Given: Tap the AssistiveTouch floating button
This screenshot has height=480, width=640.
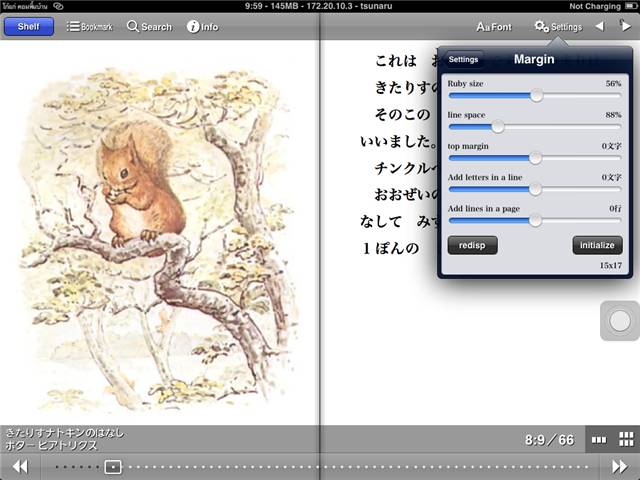Looking at the screenshot, I should (x=620, y=321).
